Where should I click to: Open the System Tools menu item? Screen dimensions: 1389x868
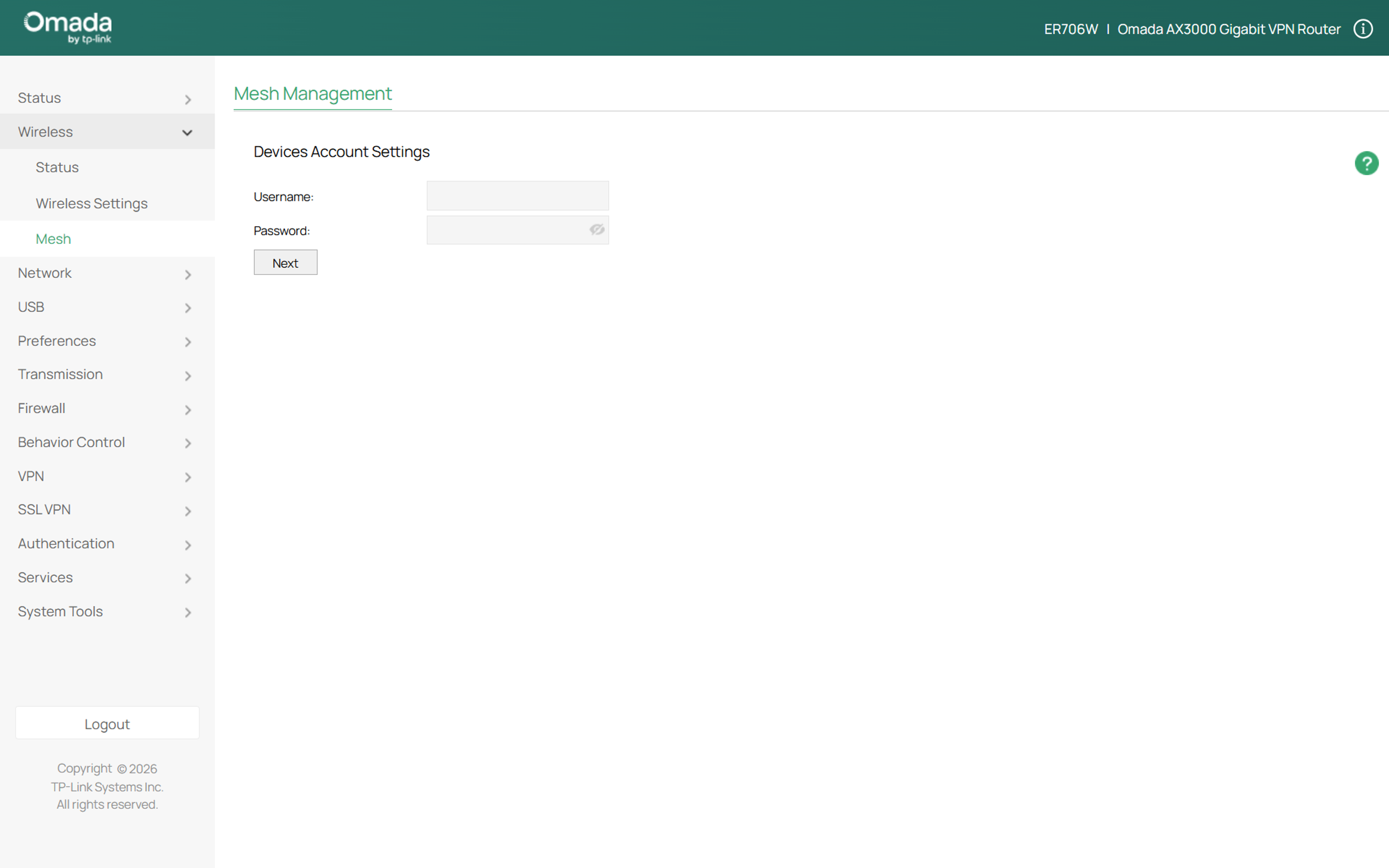(107, 611)
